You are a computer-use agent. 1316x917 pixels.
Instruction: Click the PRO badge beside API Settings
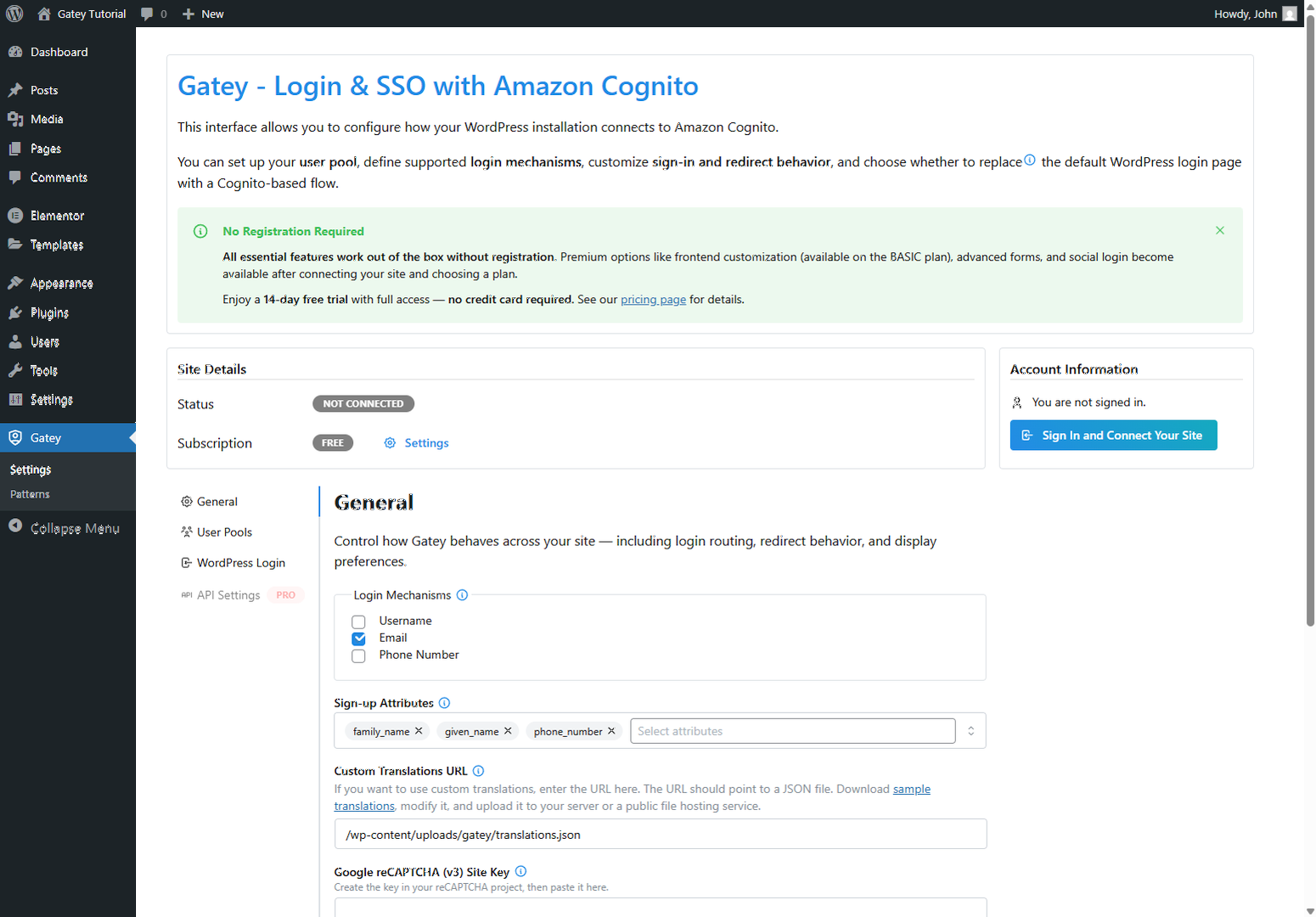click(286, 595)
